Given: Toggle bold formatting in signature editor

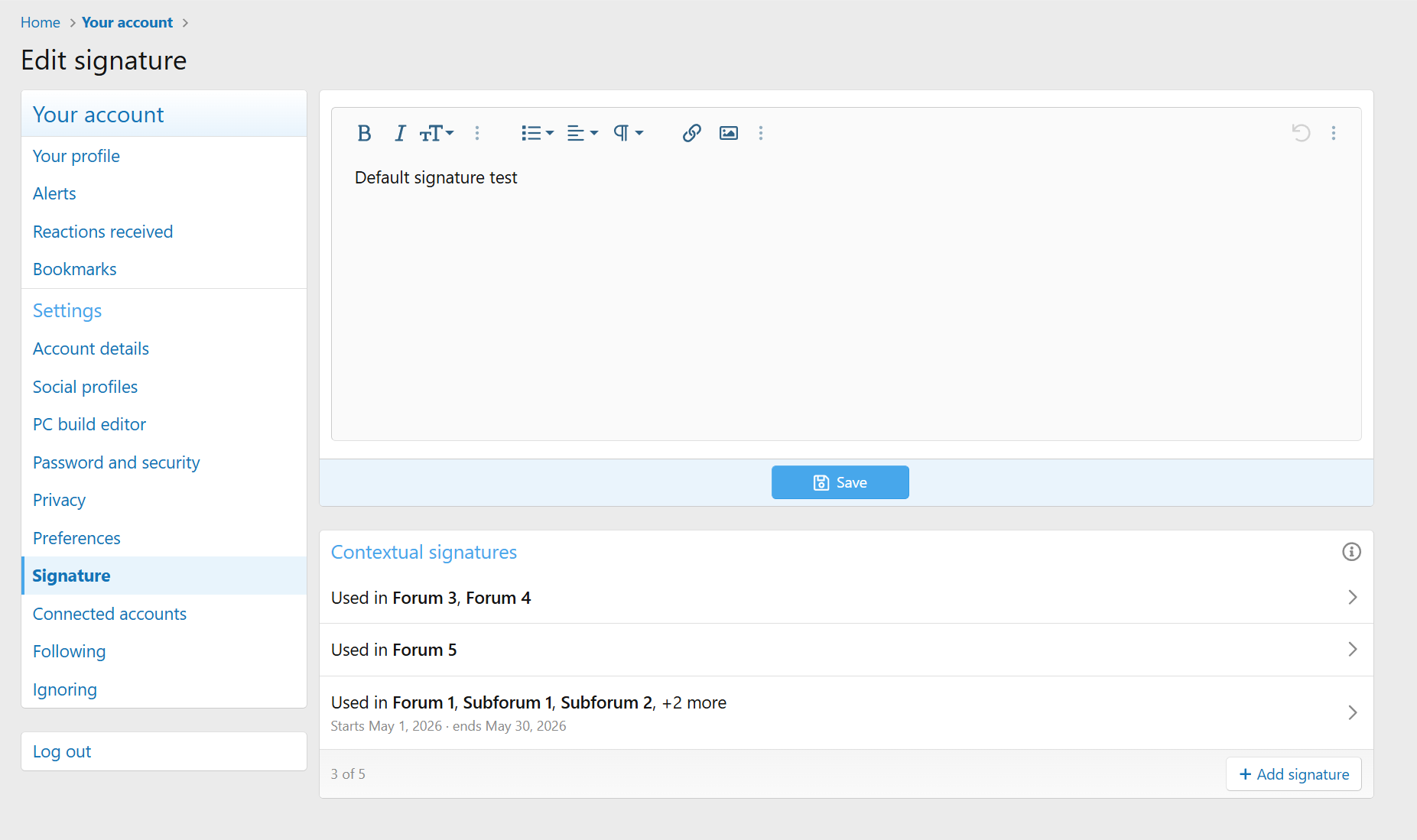Looking at the screenshot, I should [364, 133].
